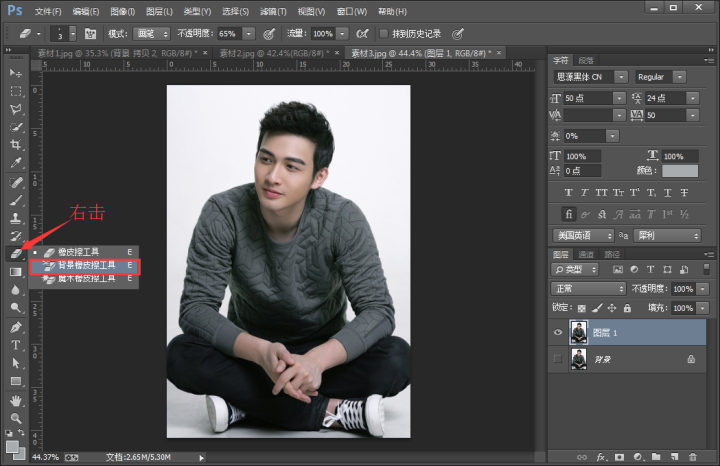
Task: Click the delete layer trash icon
Action: [x=692, y=456]
